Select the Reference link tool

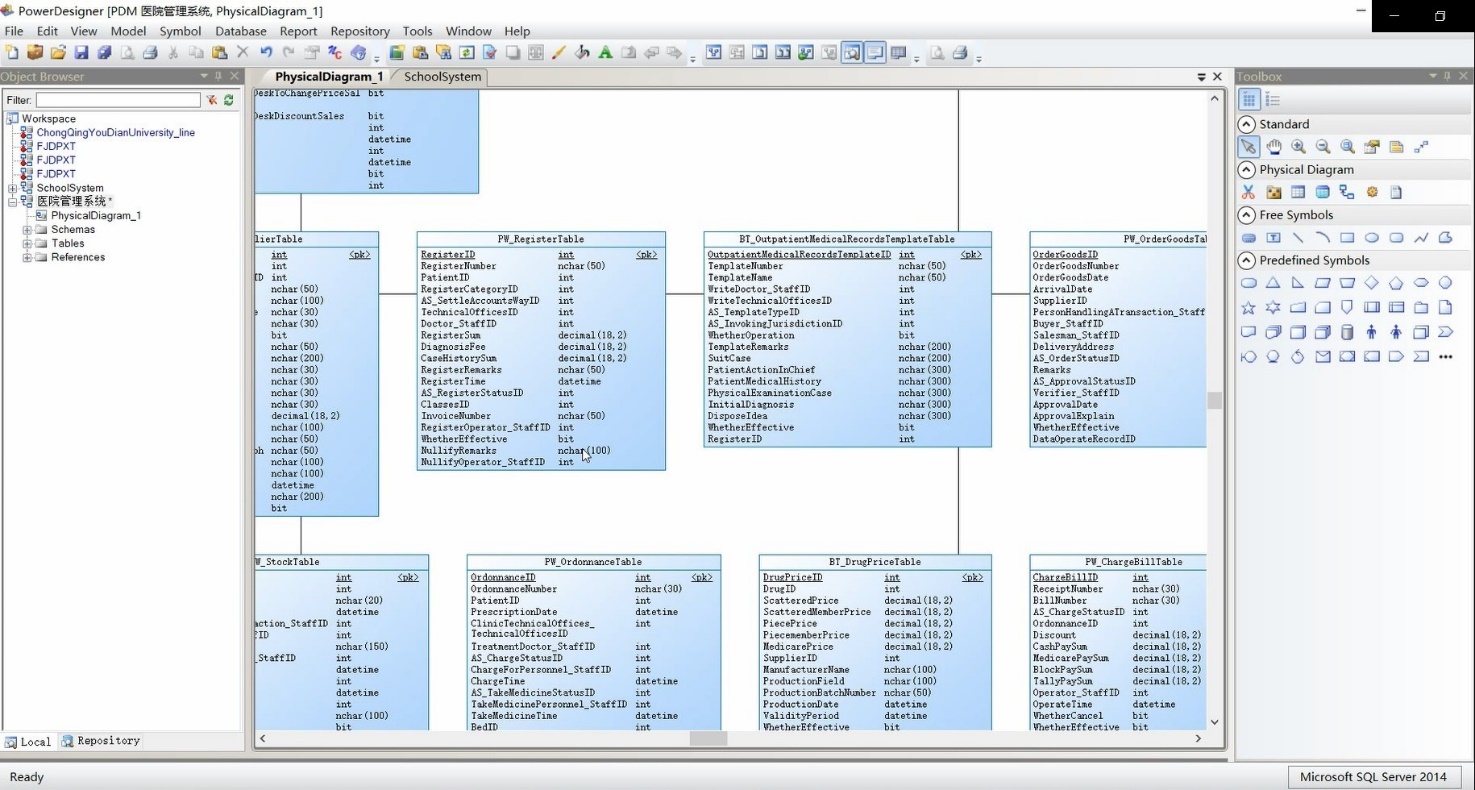1347,192
